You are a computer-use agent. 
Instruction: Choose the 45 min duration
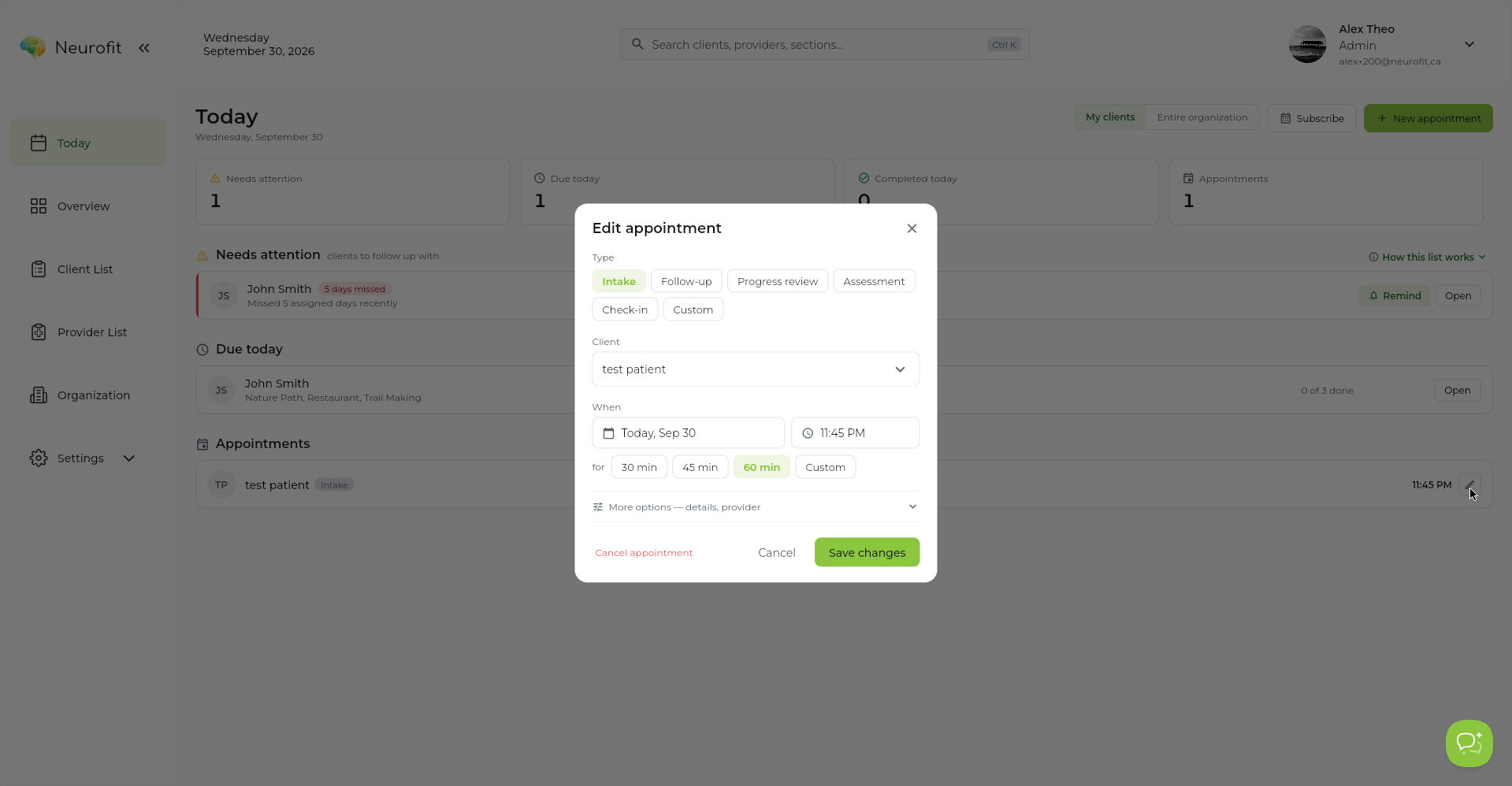(x=700, y=467)
